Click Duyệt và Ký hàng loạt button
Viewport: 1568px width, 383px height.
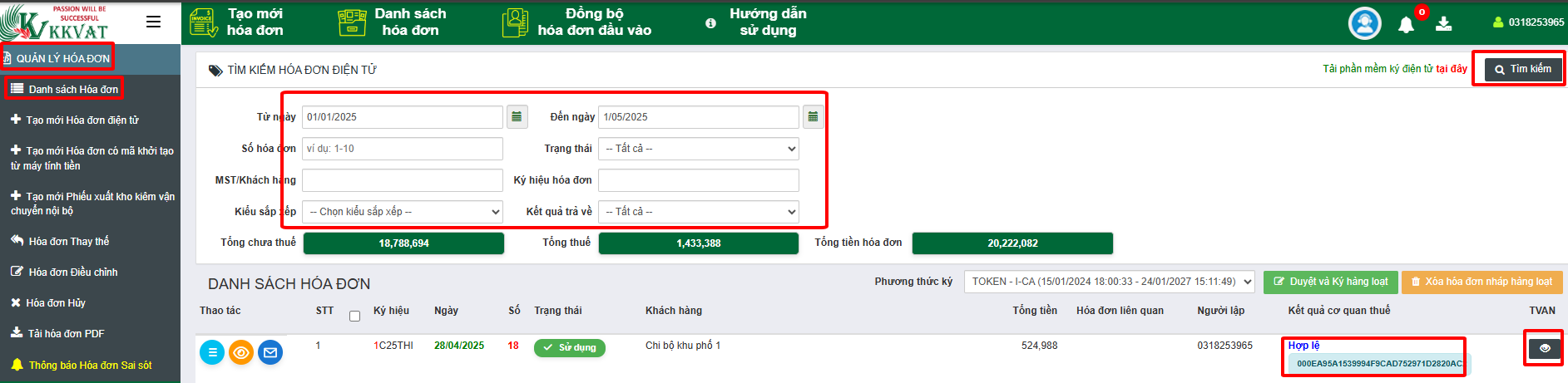coord(1331,282)
